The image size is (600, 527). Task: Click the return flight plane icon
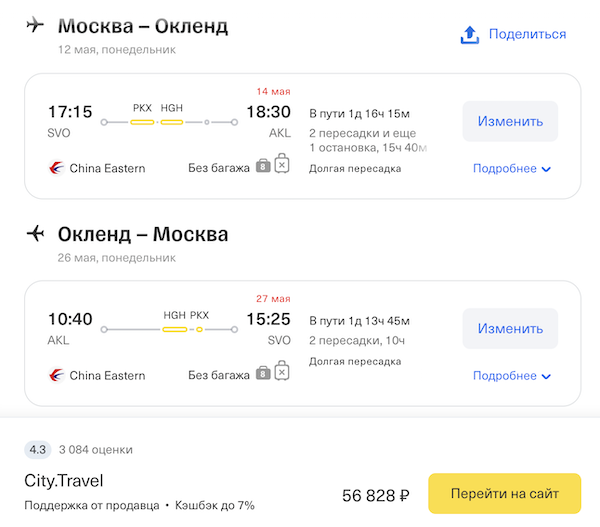click(x=35, y=234)
